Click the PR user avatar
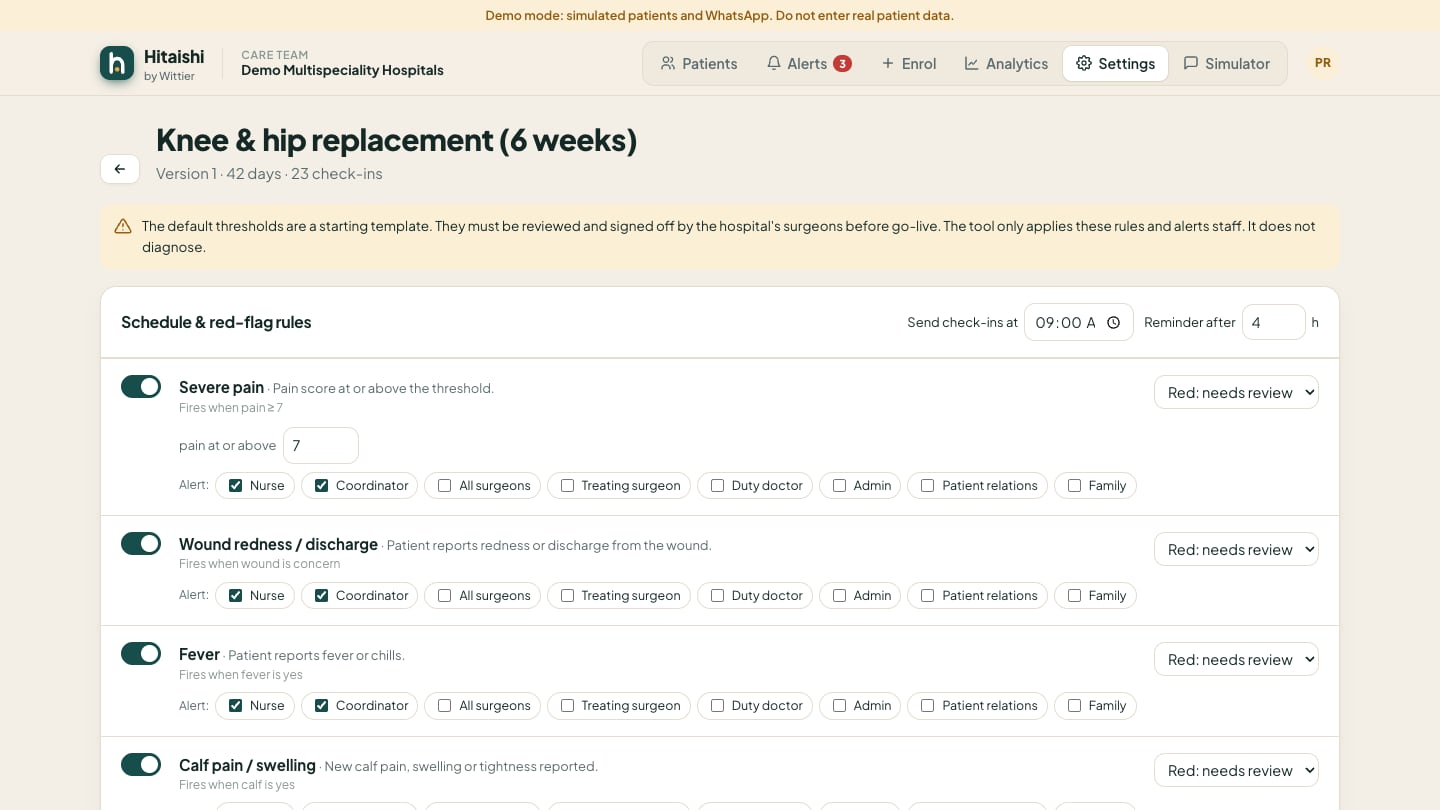1440x810 pixels. tap(1322, 63)
